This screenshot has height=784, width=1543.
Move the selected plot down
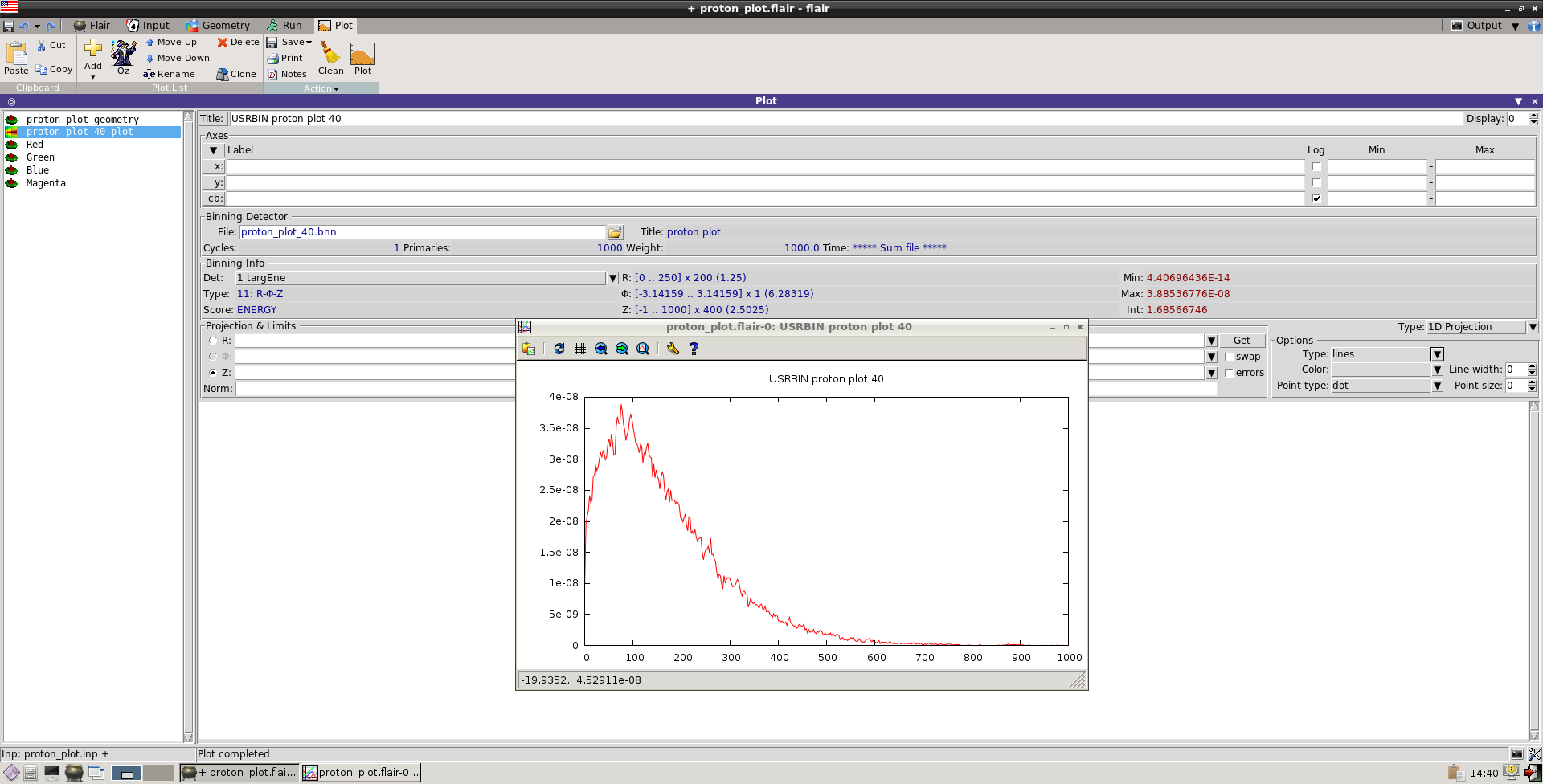pos(178,58)
